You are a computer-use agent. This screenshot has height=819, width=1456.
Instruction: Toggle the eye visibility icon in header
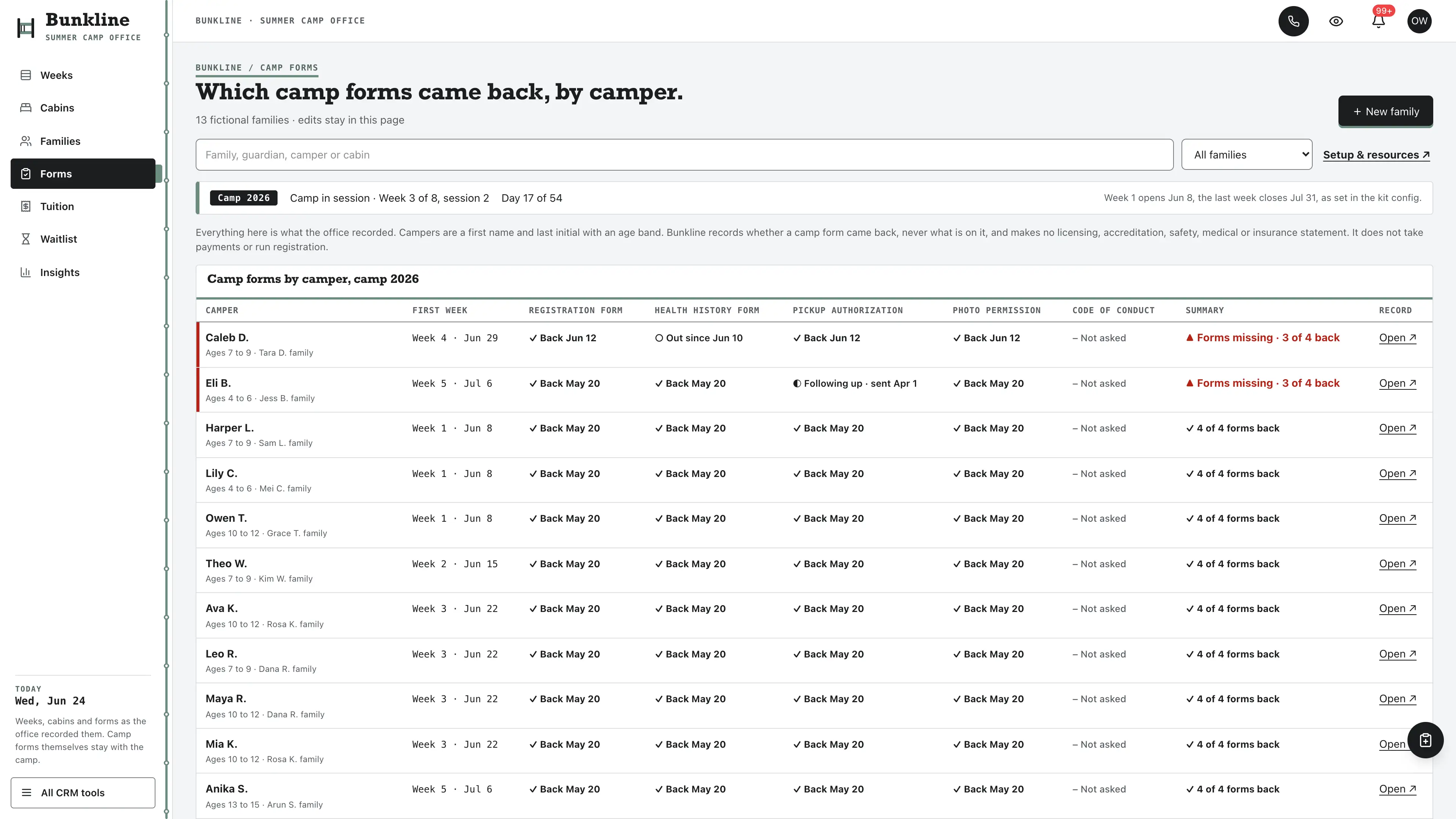coord(1335,22)
